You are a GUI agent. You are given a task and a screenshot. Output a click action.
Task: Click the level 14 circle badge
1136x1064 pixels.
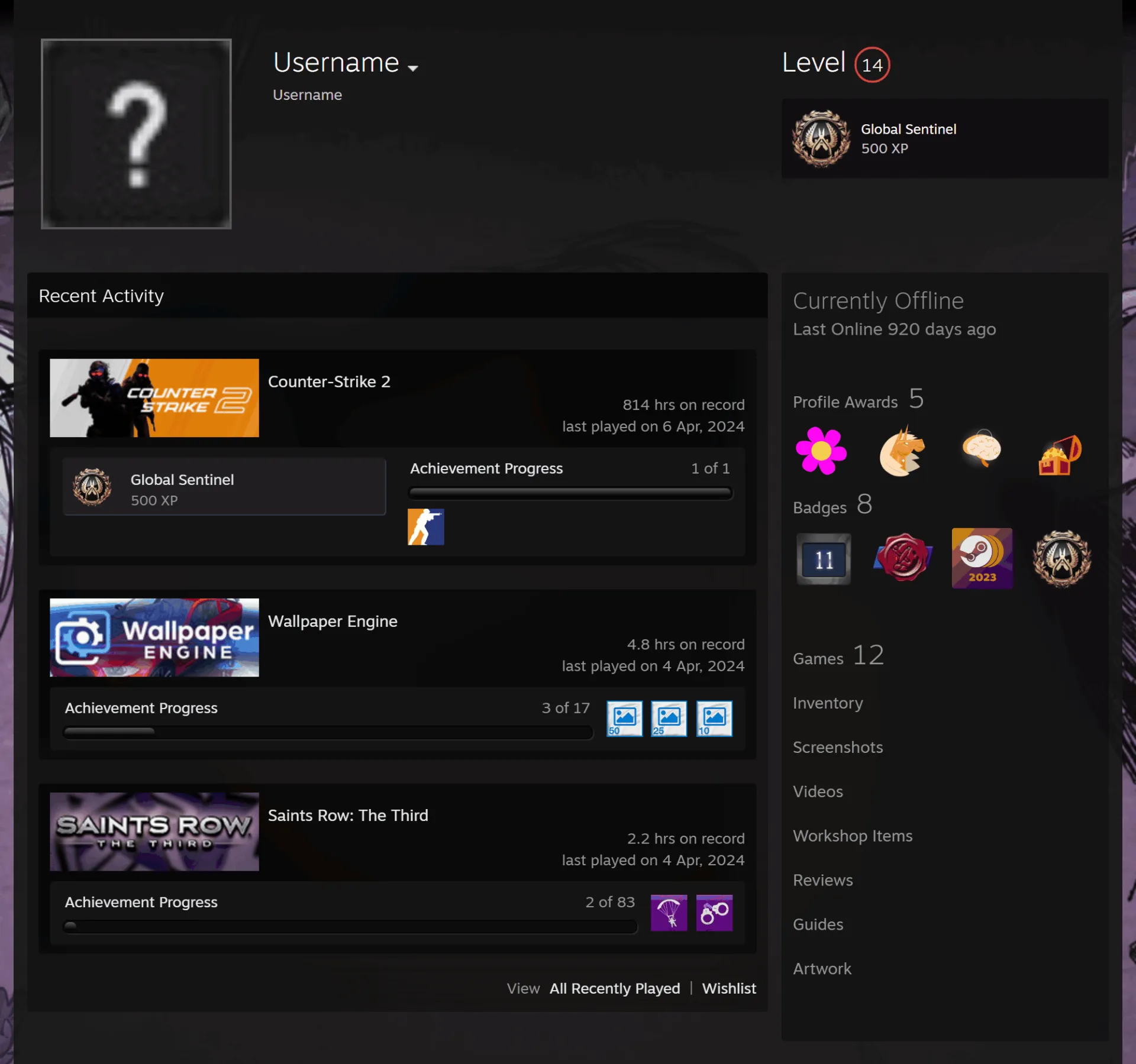coord(872,64)
